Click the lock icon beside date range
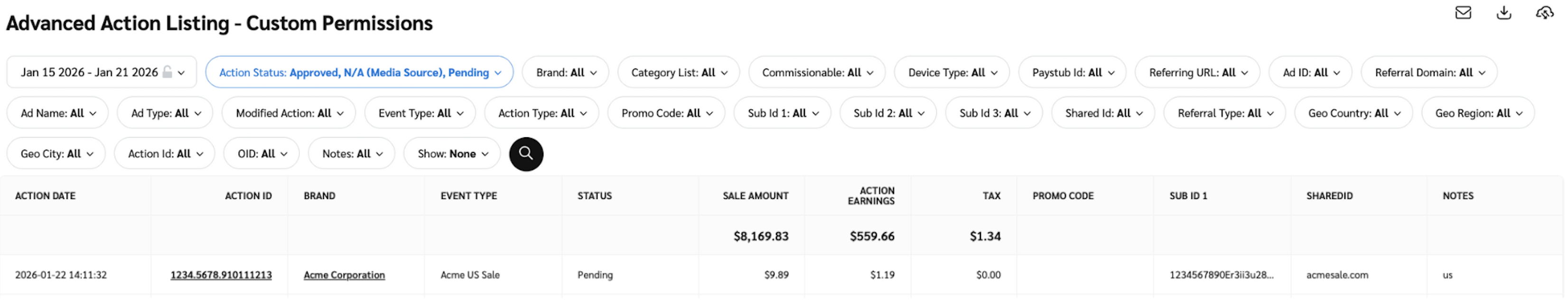1568x303 pixels. tap(168, 72)
